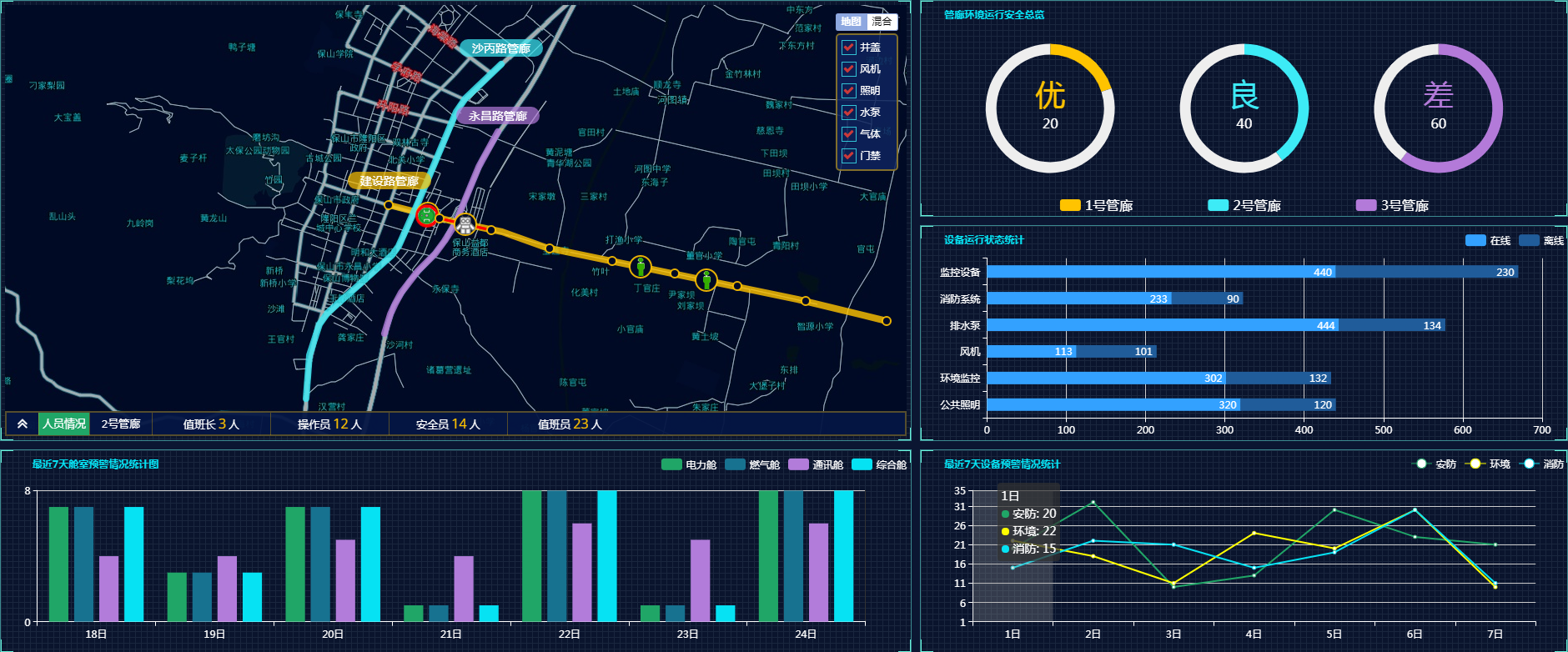Image resolution: width=1568 pixels, height=652 pixels.
Task: Select the 人员情况 tab
Action: 64,424
